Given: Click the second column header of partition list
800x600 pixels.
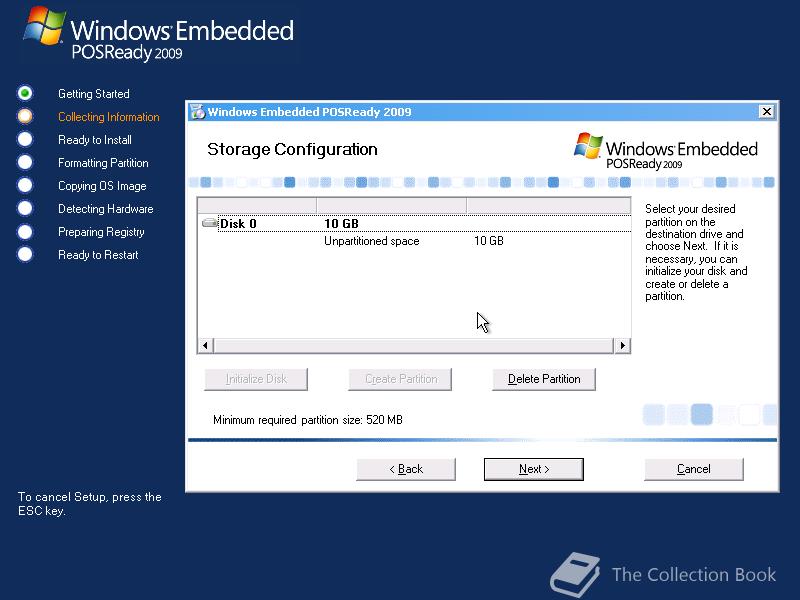Looking at the screenshot, I should 391,206.
